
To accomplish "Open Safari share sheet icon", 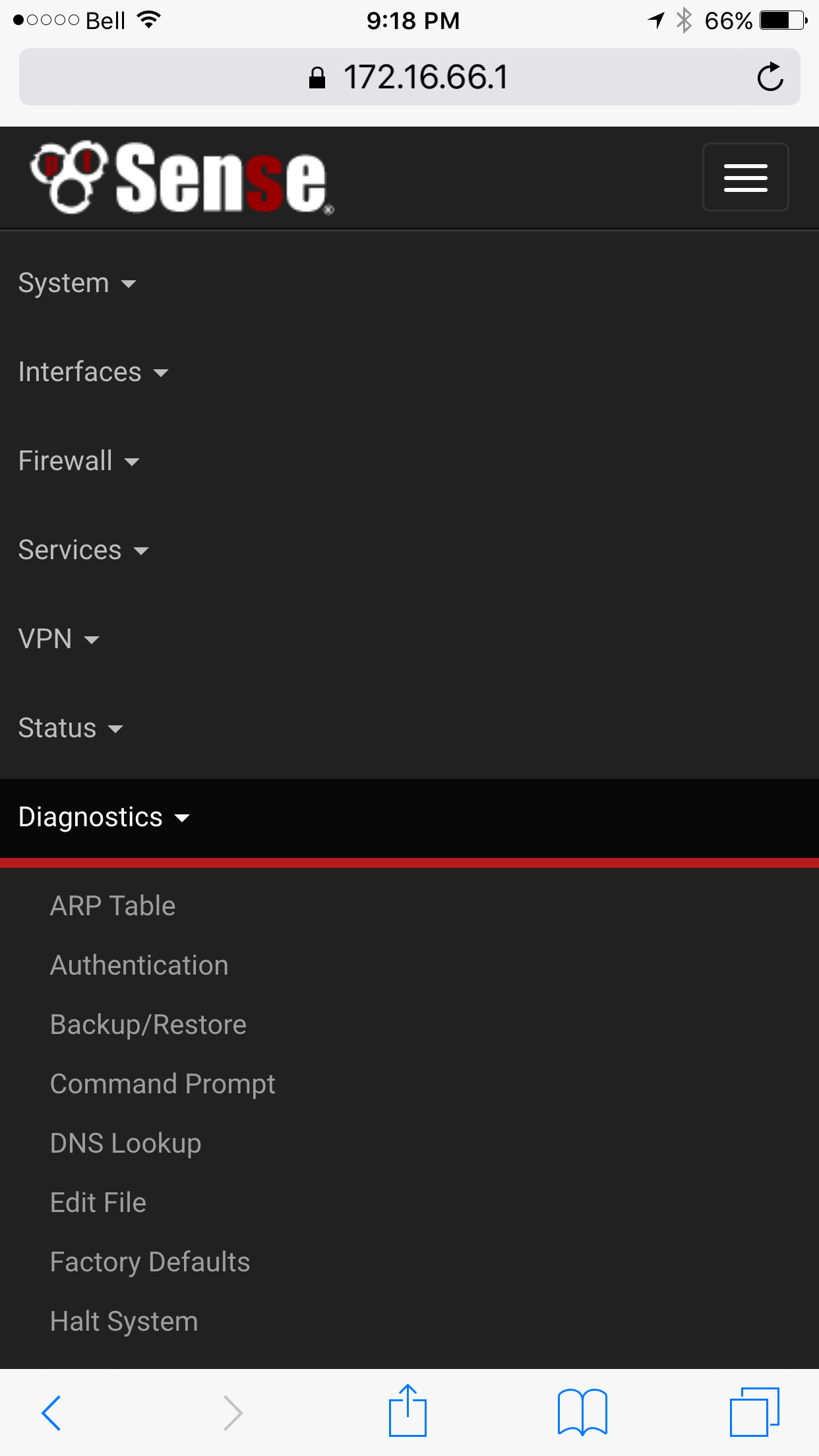I will pyautogui.click(x=408, y=1411).
